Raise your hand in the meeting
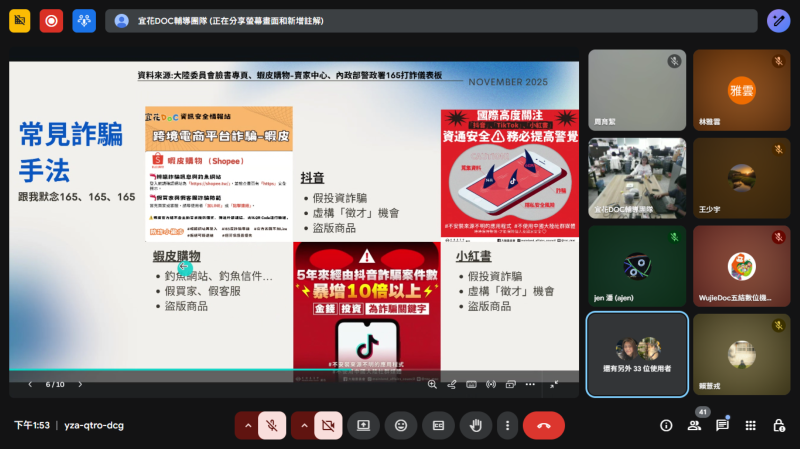 [476, 425]
